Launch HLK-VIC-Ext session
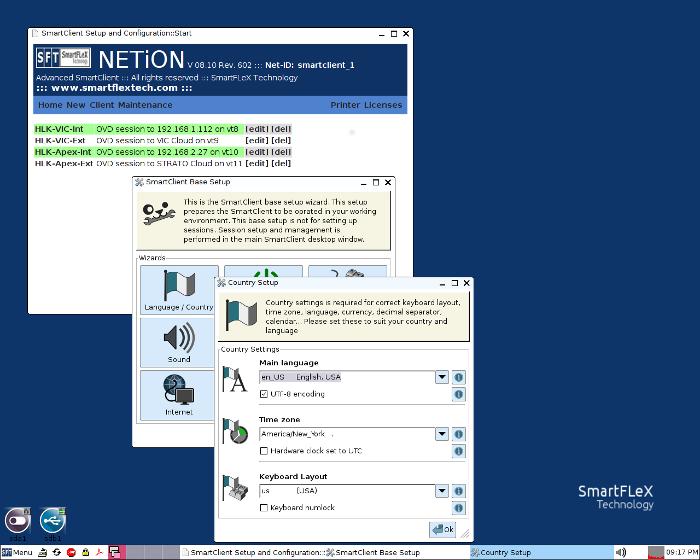 pyautogui.click(x=60, y=140)
